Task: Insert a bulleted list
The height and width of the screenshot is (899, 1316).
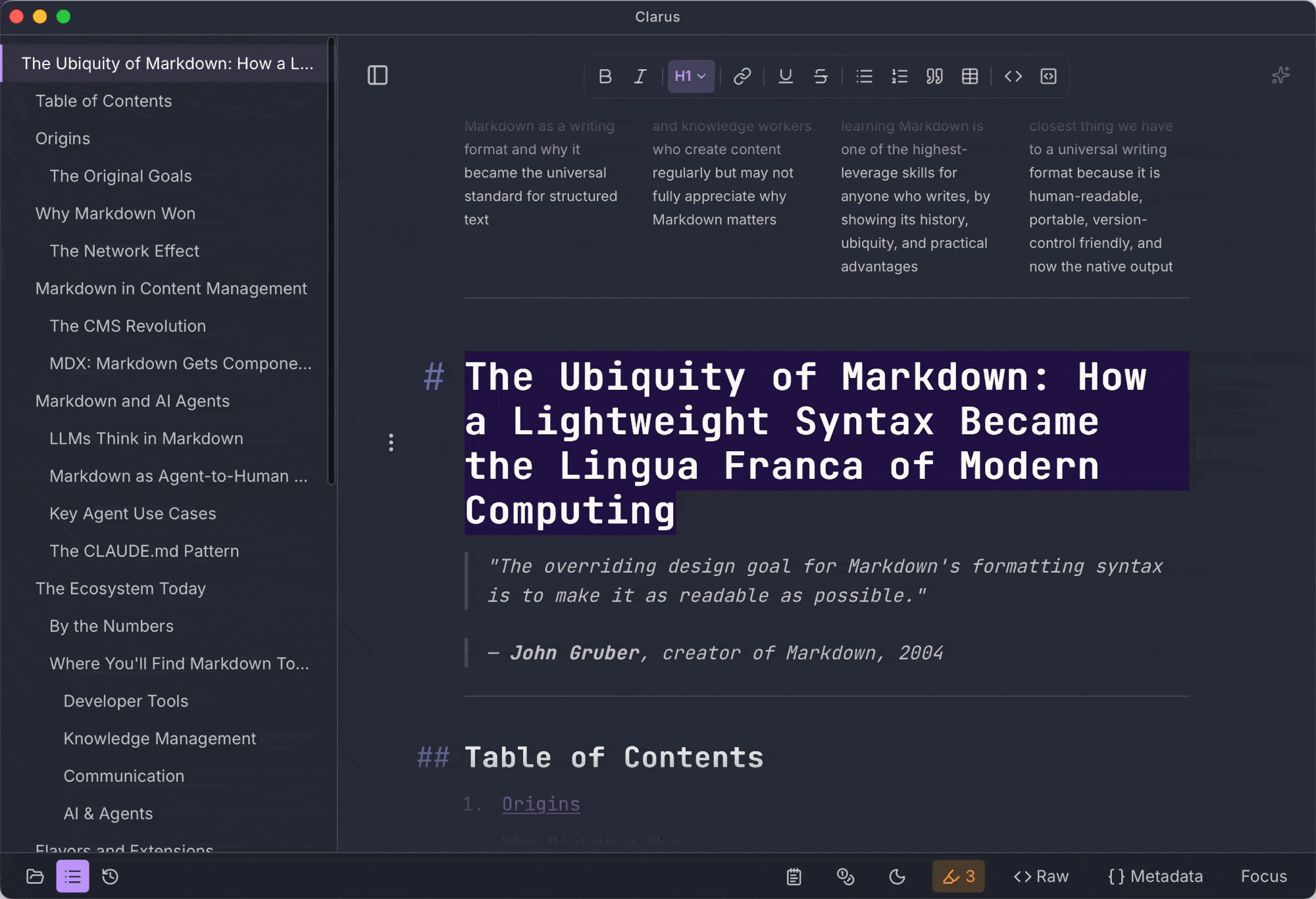Action: pos(864,76)
